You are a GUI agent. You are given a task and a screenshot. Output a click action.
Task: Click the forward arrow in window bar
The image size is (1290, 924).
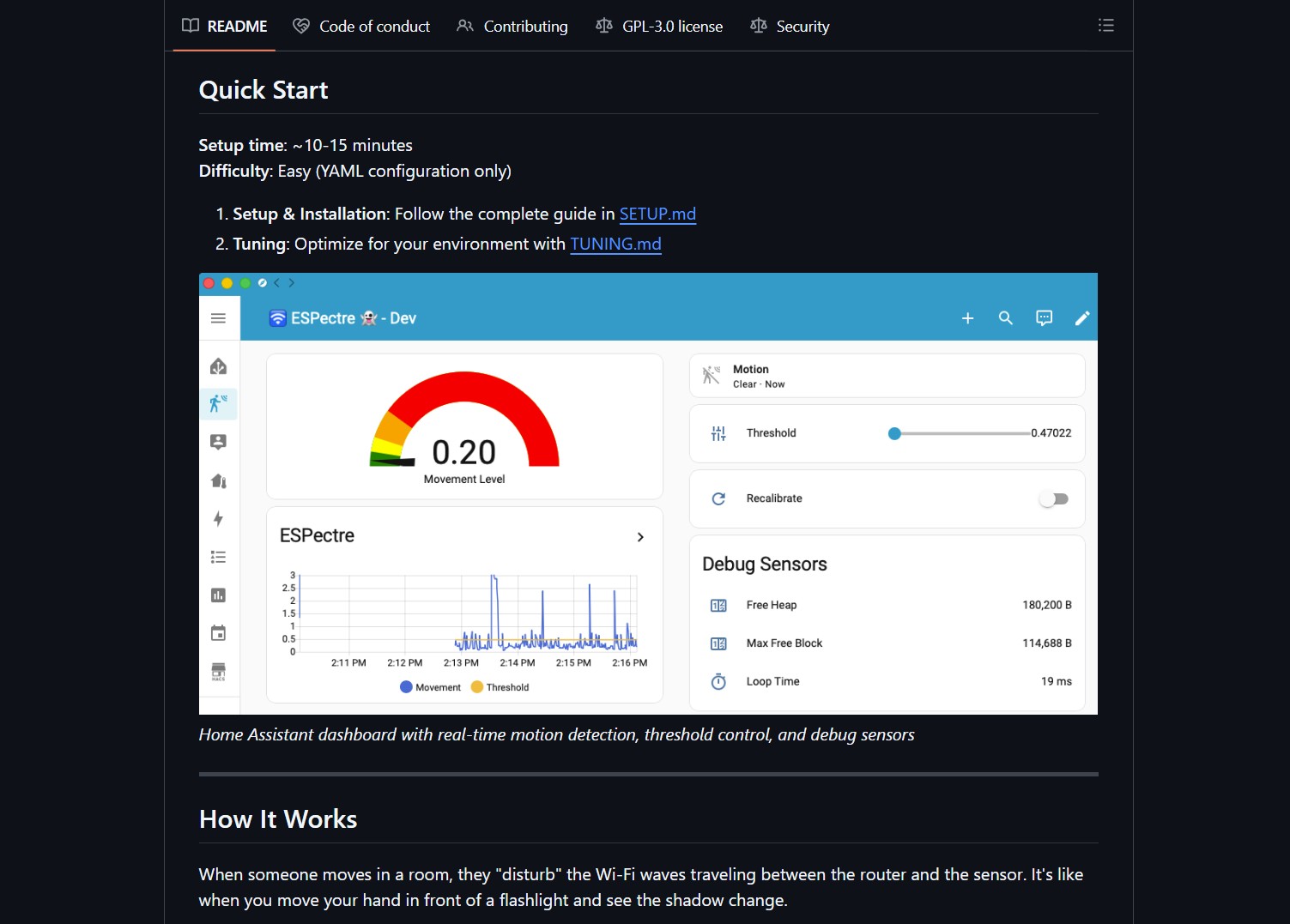point(292,282)
